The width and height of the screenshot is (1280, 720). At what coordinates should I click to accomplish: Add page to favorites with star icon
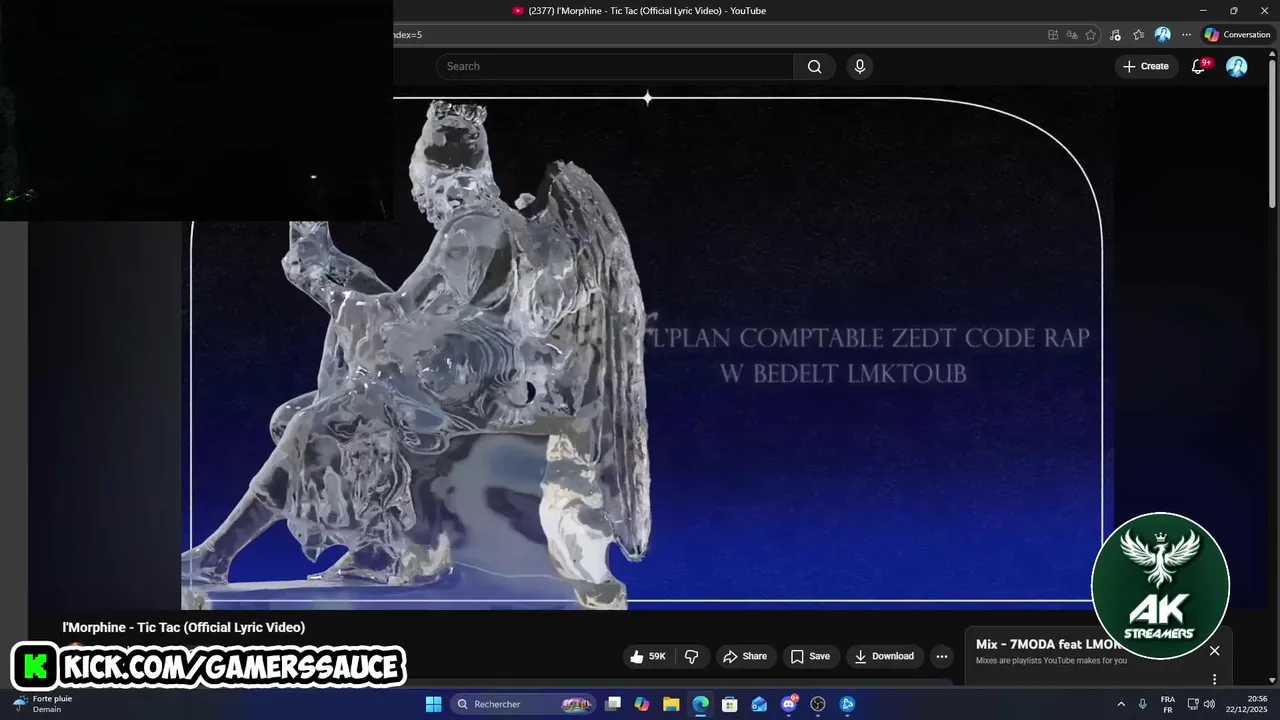tap(1091, 35)
